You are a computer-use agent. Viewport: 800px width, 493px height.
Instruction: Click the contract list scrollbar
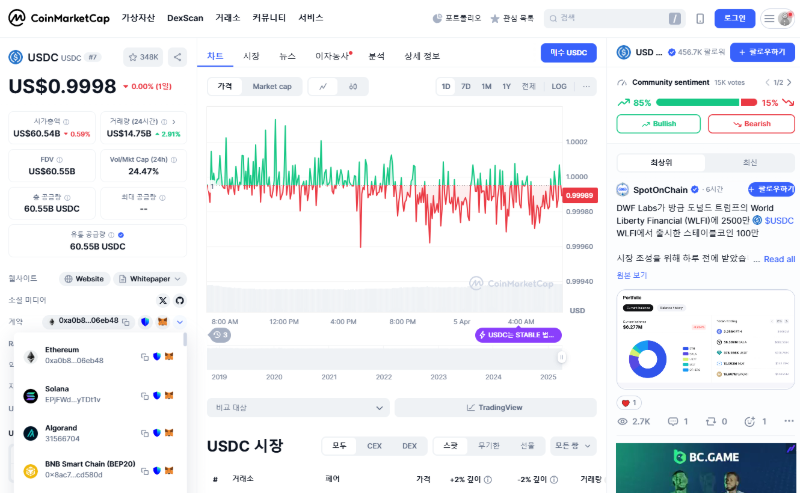pos(185,339)
